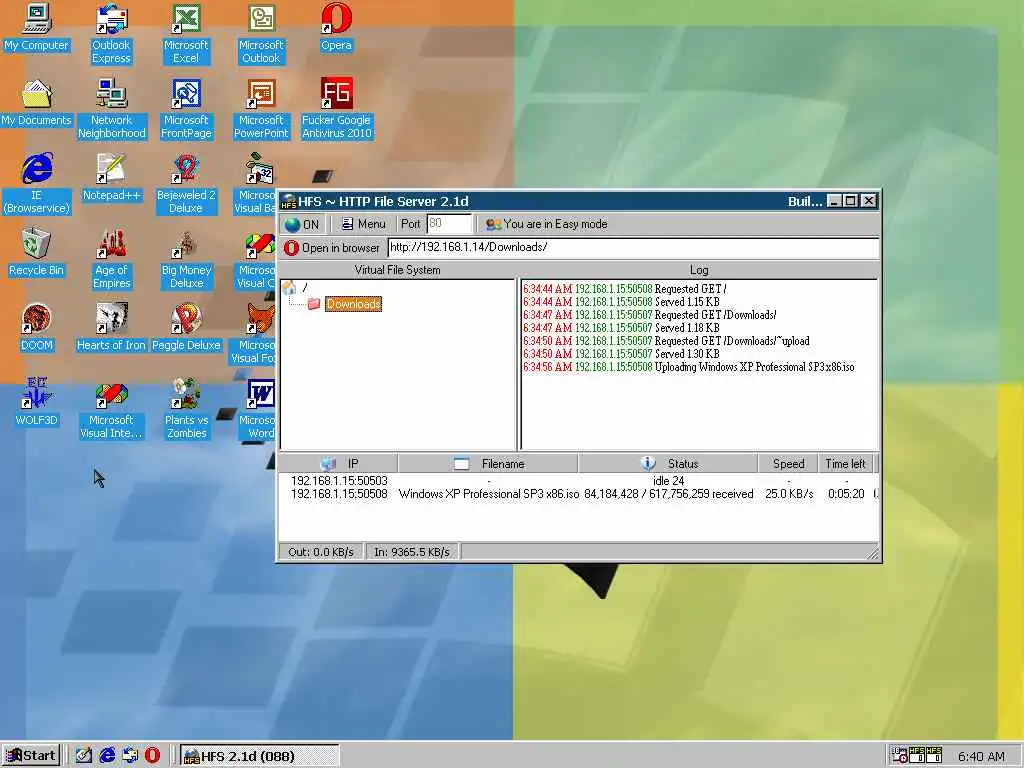Select Microsoft Visual InterDev shortcut
The image size is (1024, 768).
pyautogui.click(x=112, y=409)
